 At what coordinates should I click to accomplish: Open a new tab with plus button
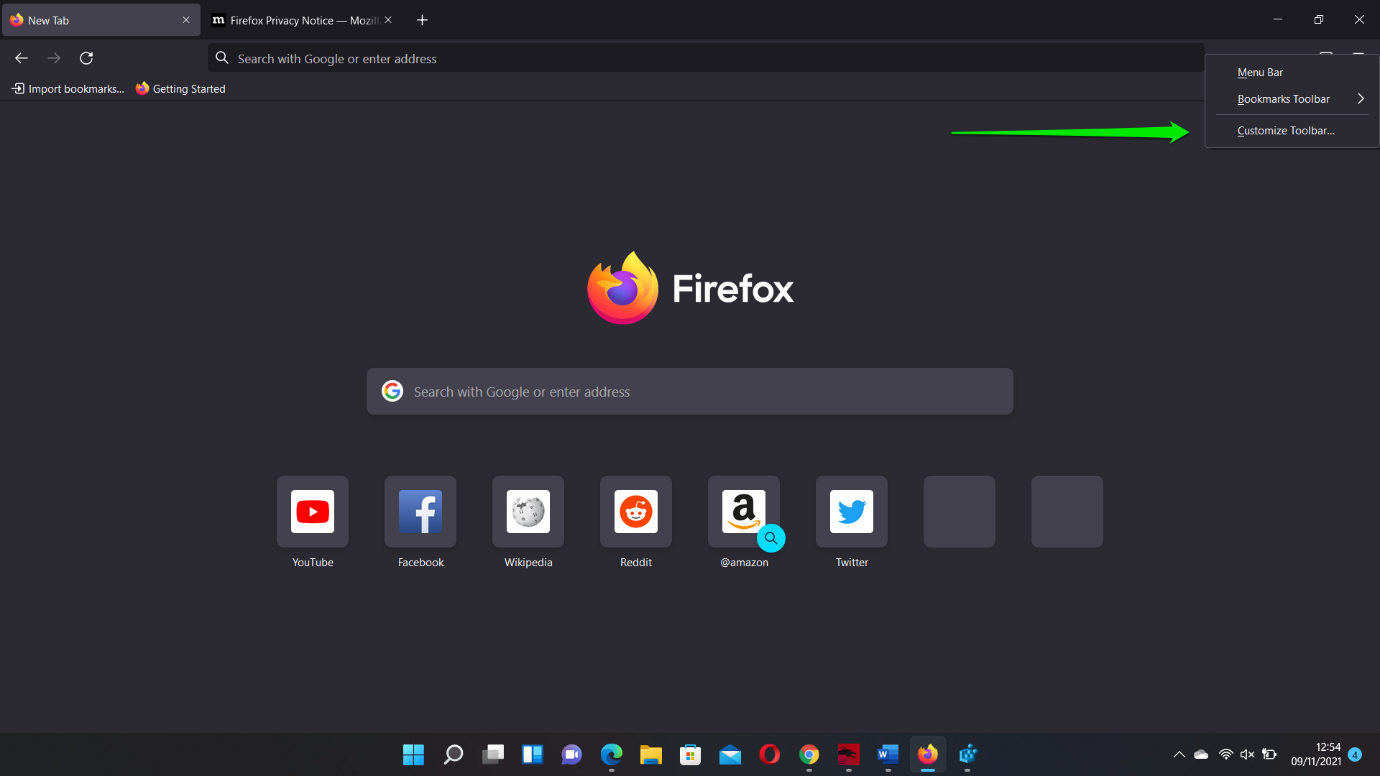[x=422, y=20]
